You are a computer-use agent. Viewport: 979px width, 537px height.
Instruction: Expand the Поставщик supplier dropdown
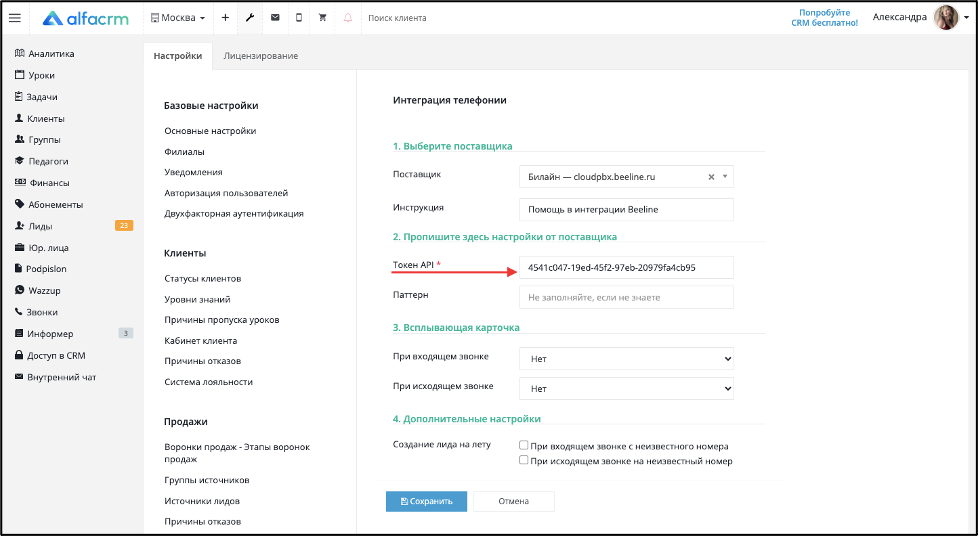(x=626, y=177)
